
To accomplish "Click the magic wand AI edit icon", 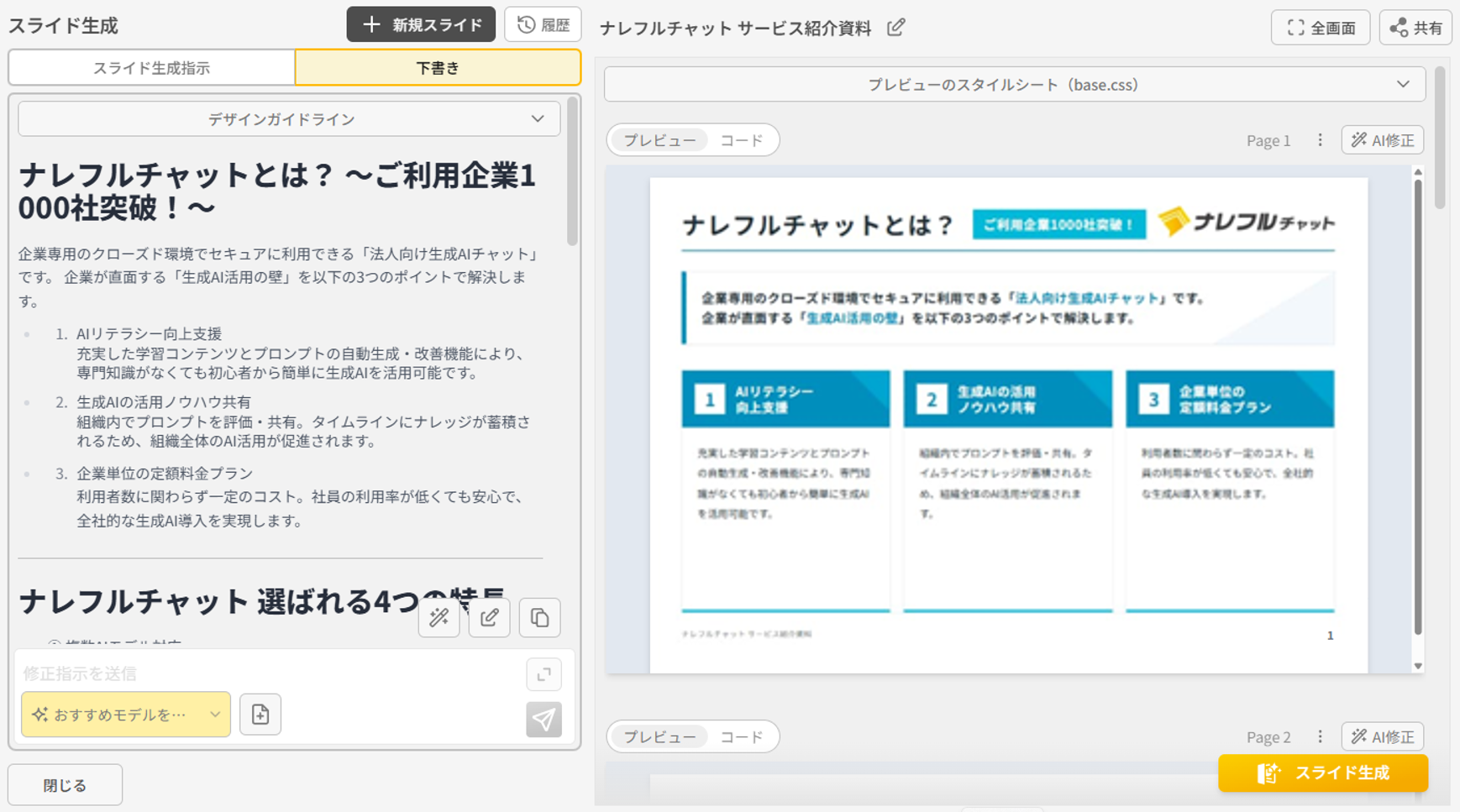I will click(x=439, y=618).
